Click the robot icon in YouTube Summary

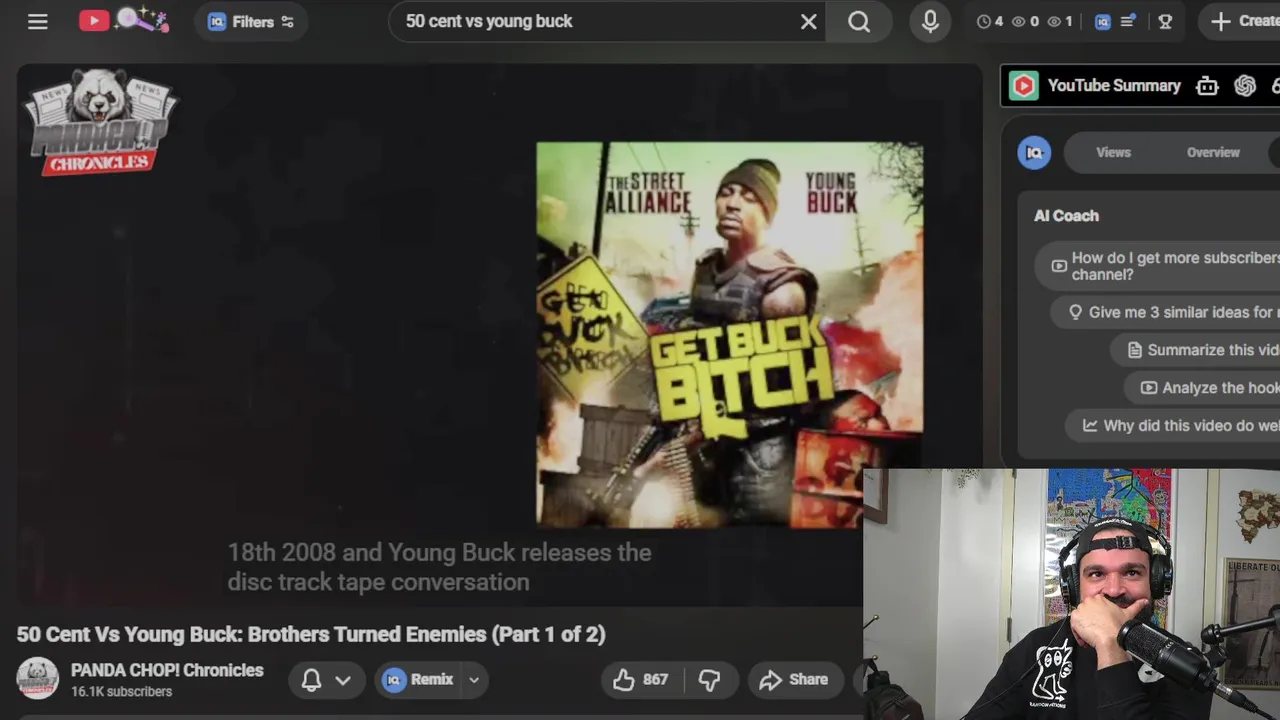pos(1207,86)
